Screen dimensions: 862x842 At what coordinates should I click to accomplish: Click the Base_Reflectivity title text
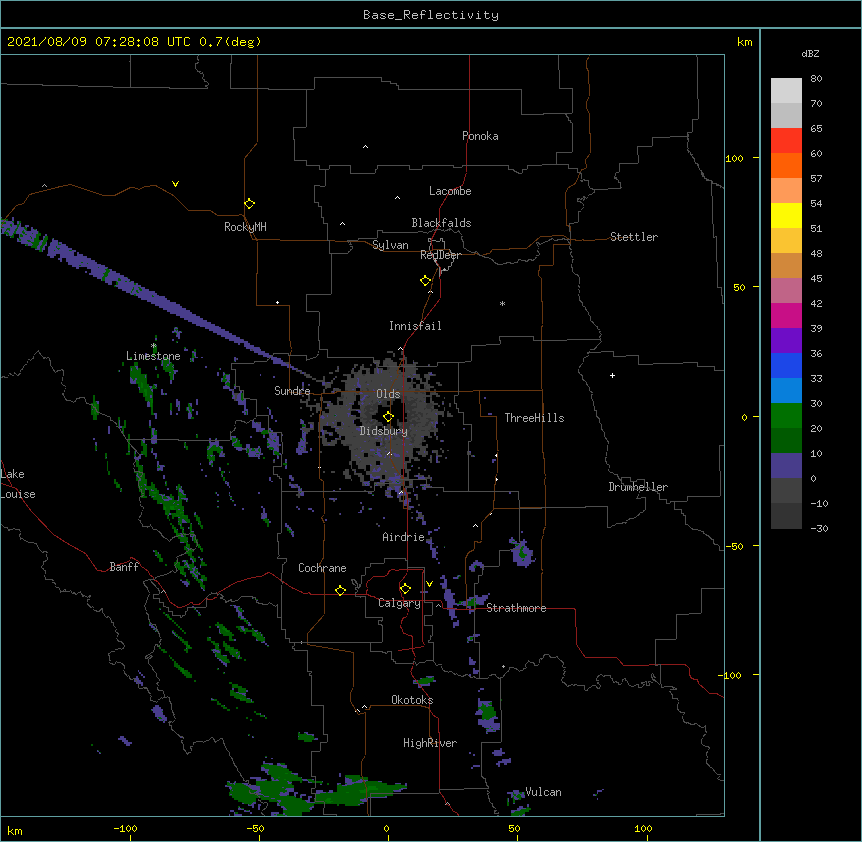click(431, 15)
